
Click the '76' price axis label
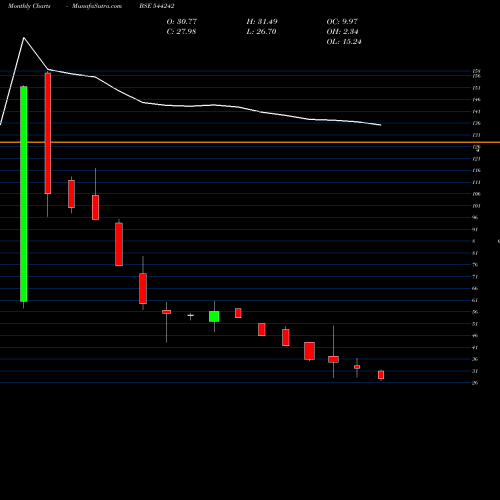coord(475,265)
